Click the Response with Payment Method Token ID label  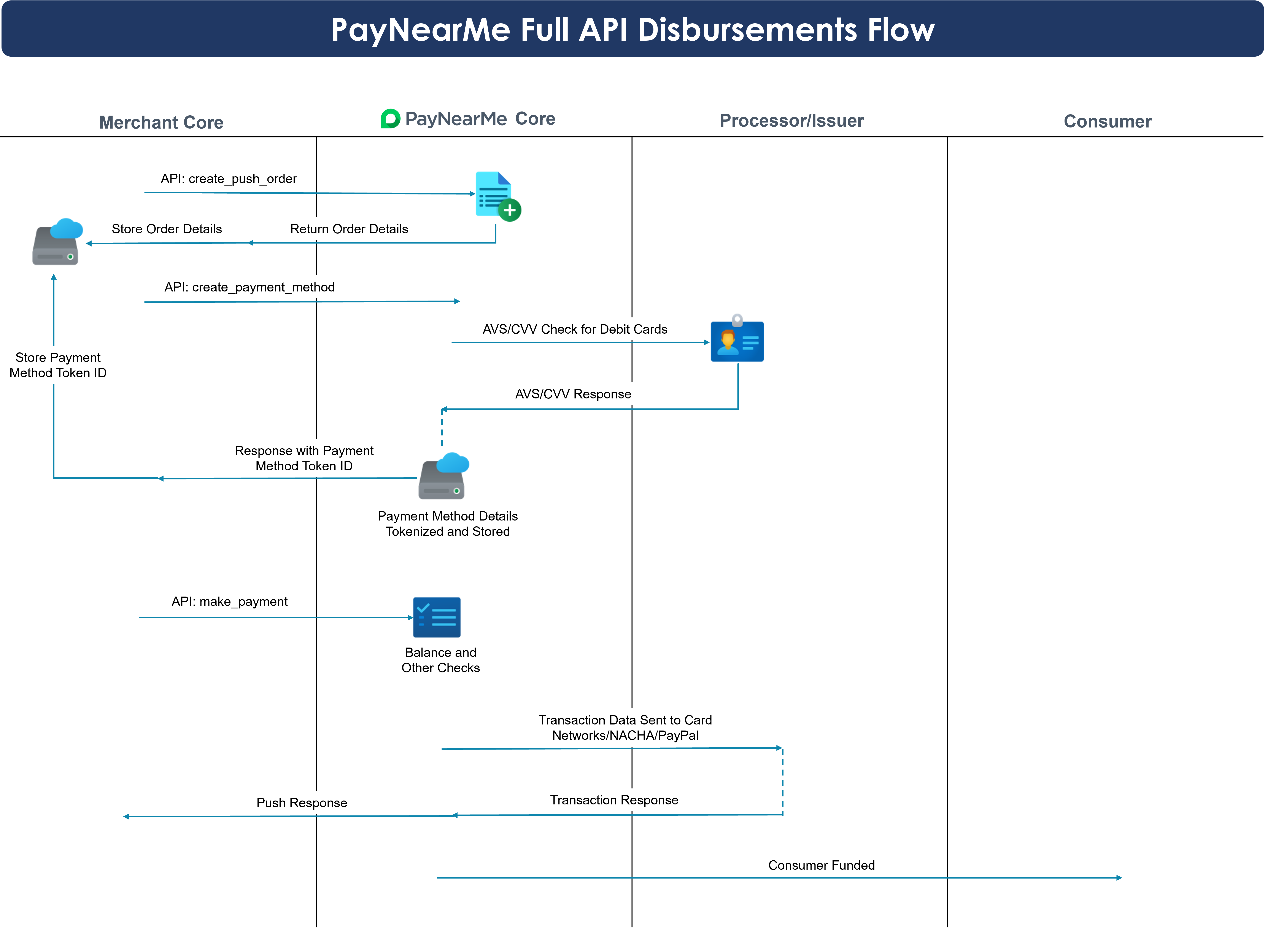(x=304, y=458)
